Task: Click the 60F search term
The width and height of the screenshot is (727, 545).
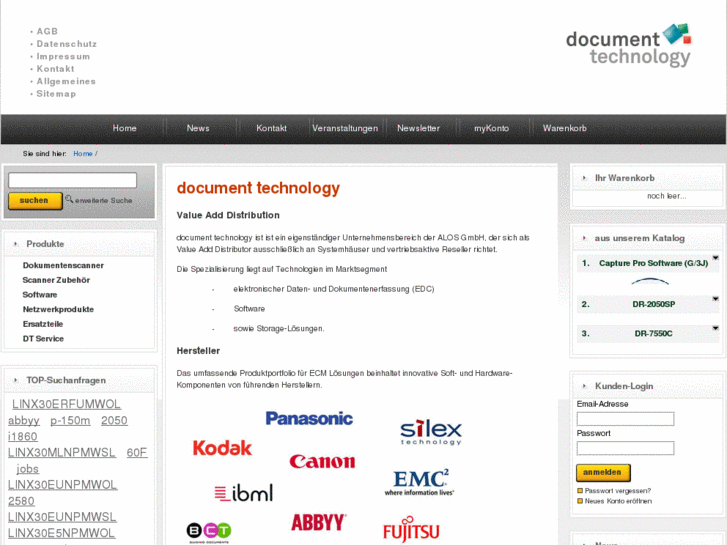Action: [x=137, y=452]
